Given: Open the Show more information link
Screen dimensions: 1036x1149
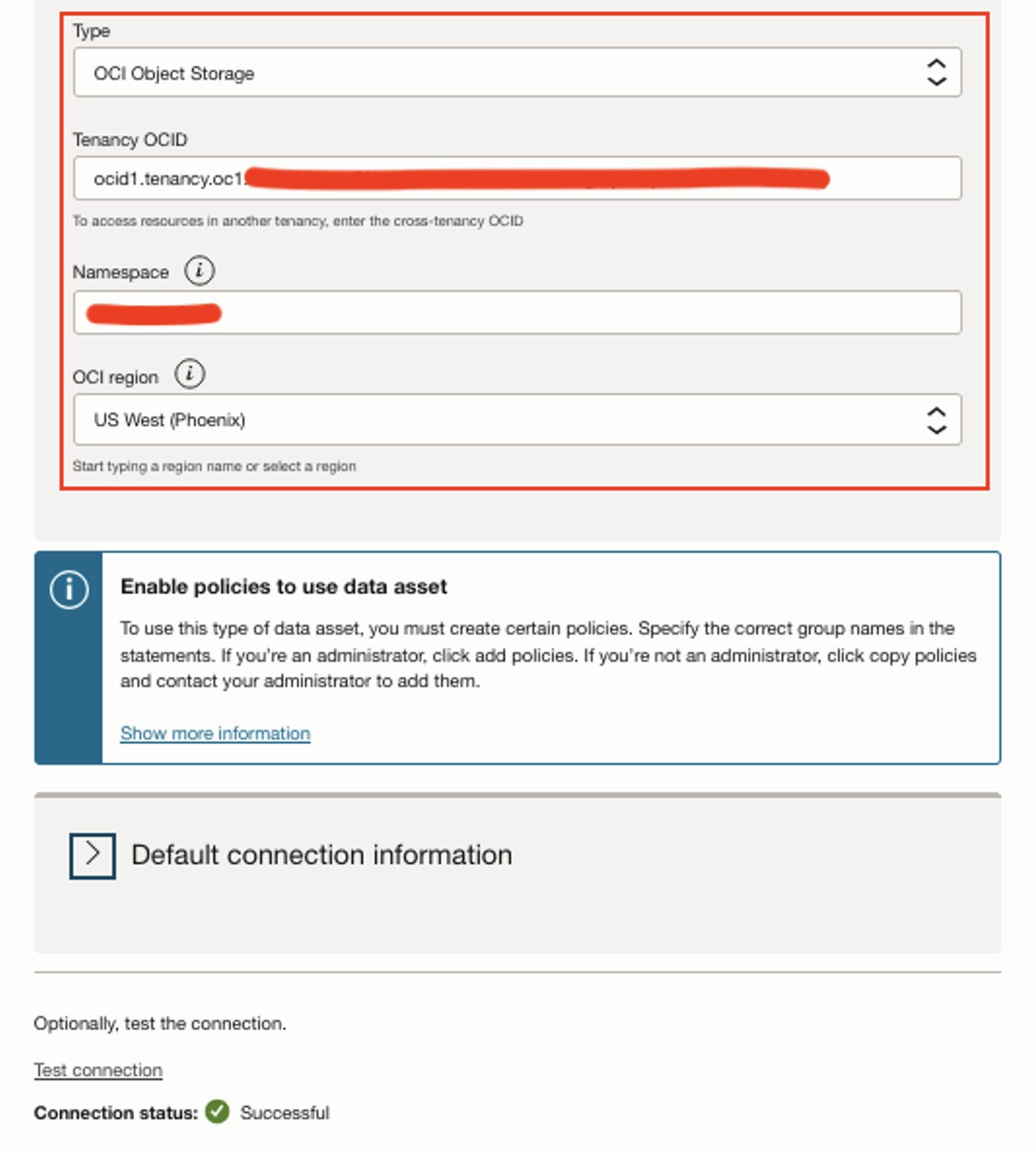Looking at the screenshot, I should (215, 734).
